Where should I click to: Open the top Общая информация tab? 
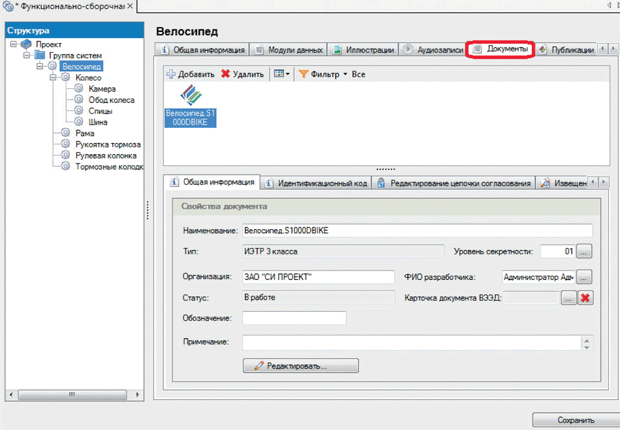[202, 50]
